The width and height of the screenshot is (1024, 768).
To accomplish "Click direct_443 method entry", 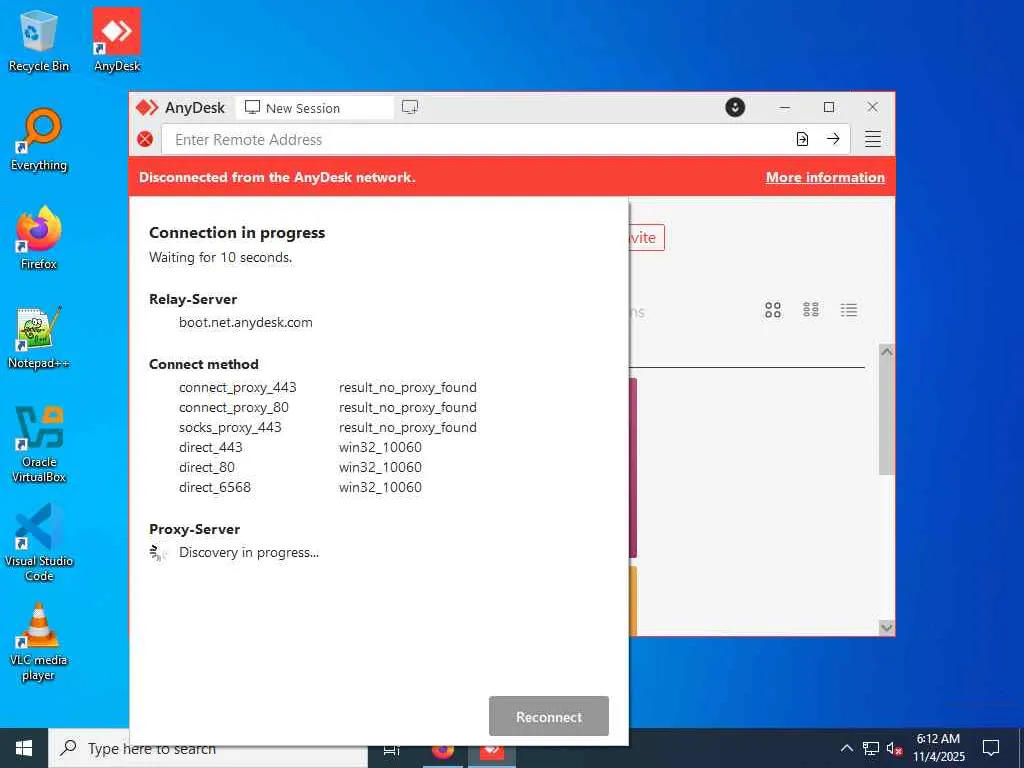I will point(210,447).
